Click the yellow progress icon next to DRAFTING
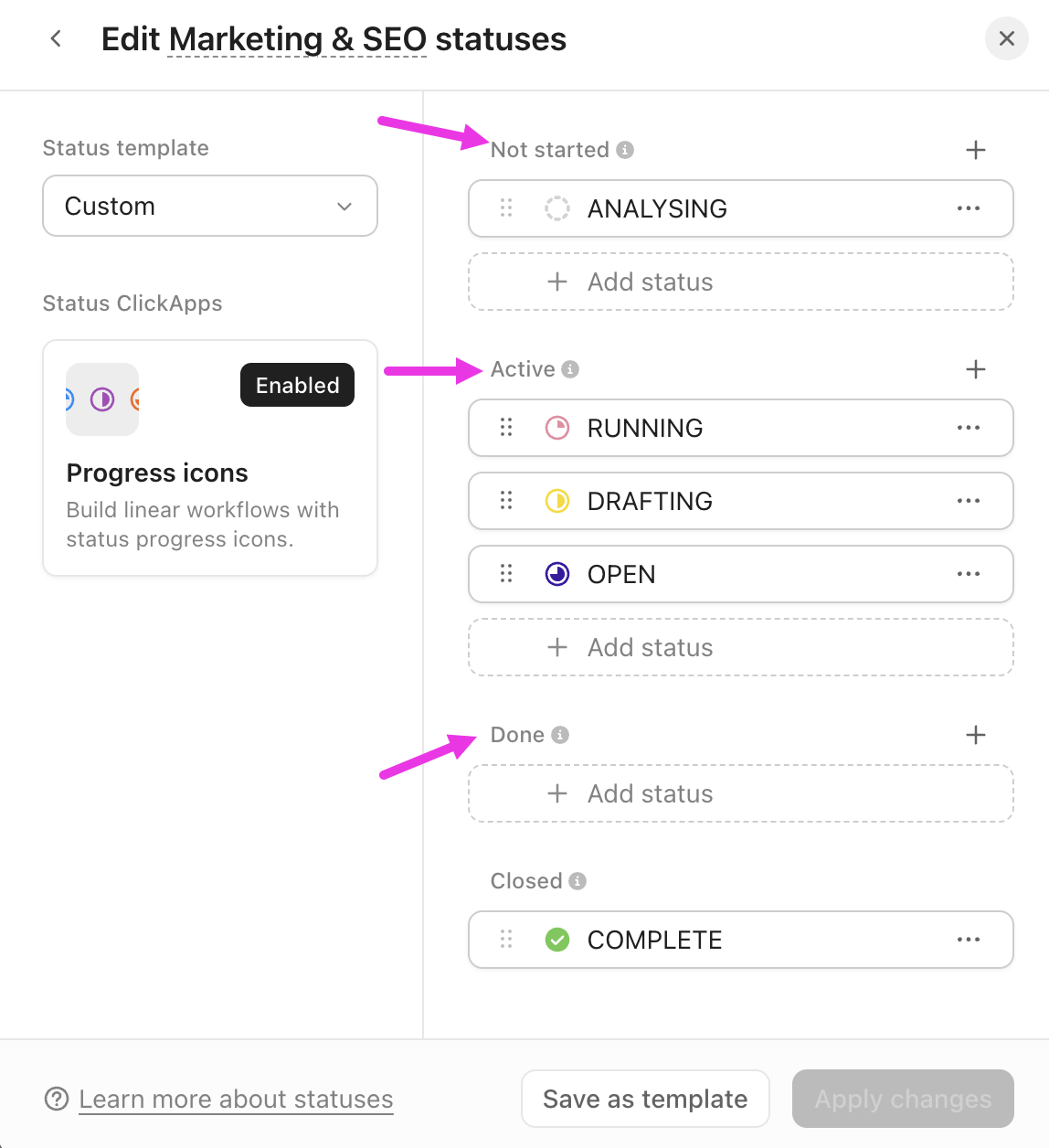The width and height of the screenshot is (1049, 1148). tap(556, 501)
